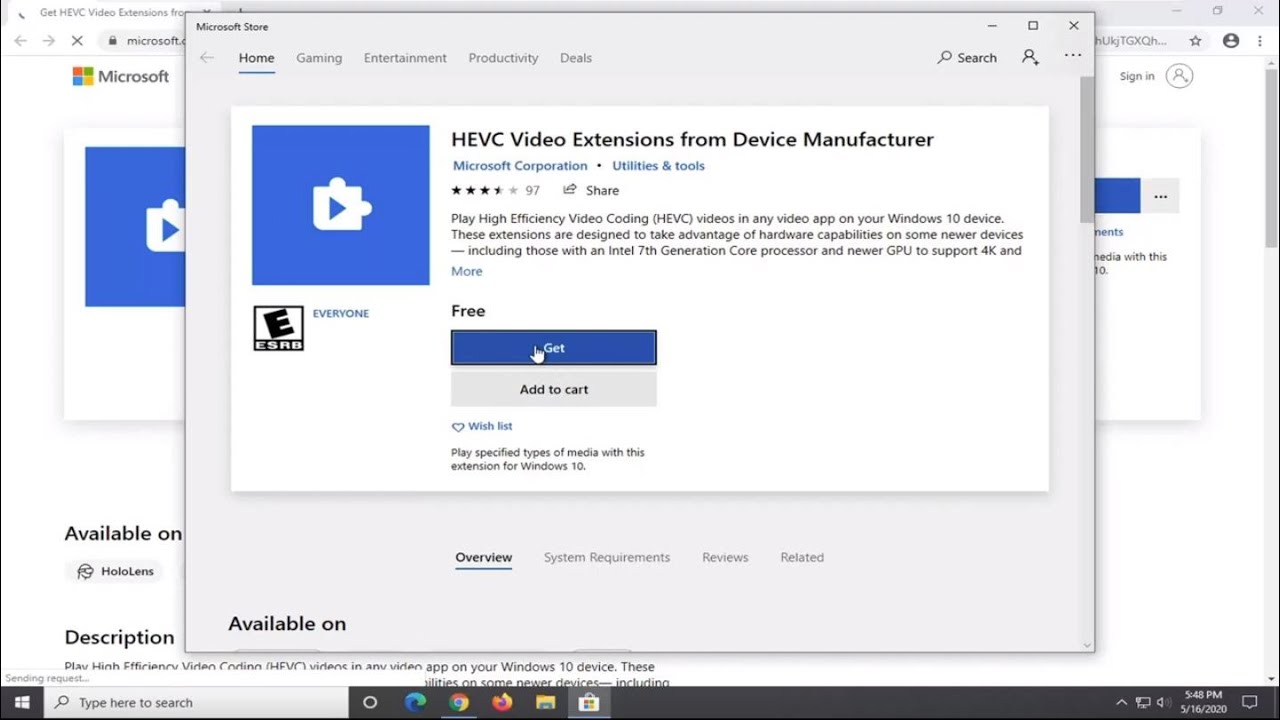
Task: Open the notification center icon
Action: 1249,702
